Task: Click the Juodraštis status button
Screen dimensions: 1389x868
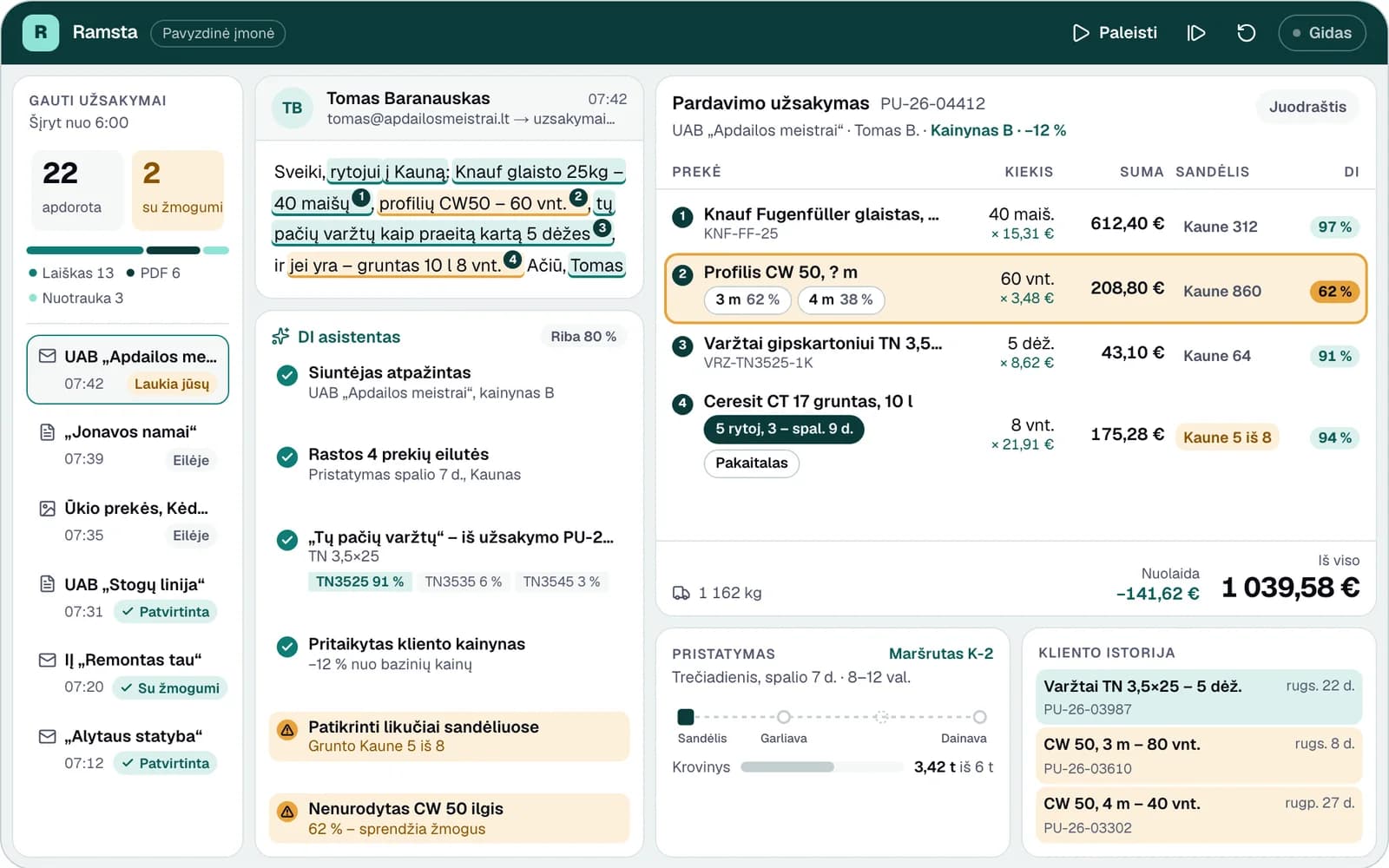Action: (x=1307, y=107)
